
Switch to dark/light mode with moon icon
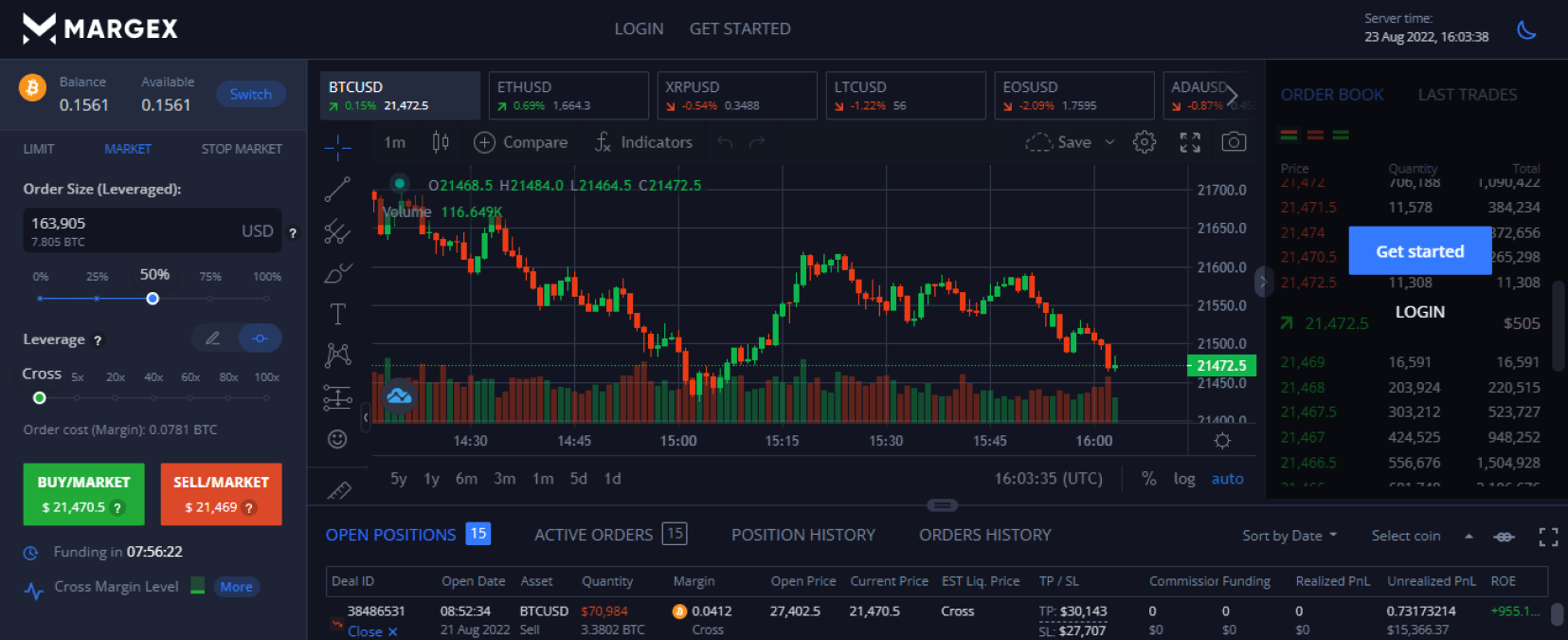click(1526, 29)
